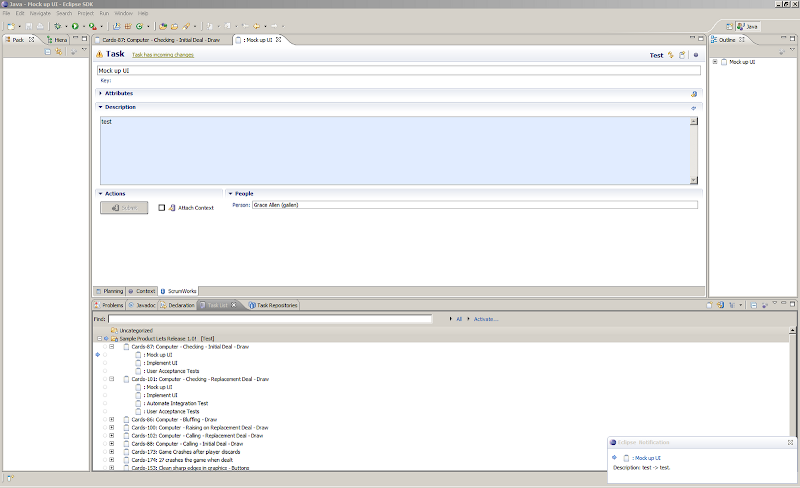Expand the Cards-66 Computer Bluffing item

[x=112, y=419]
